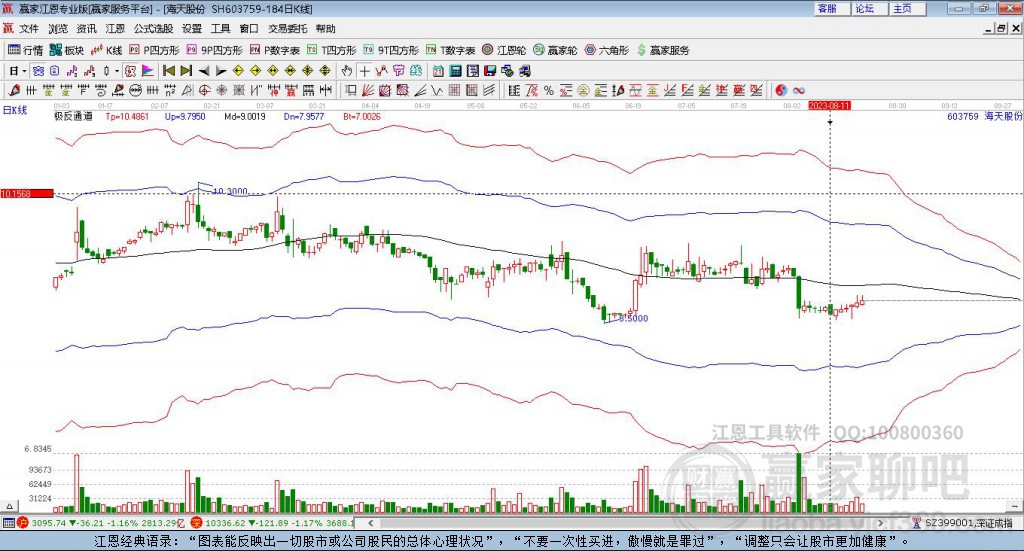Click the status bar left scroll arrow
This screenshot has width=1024, height=551.
click(x=371, y=523)
